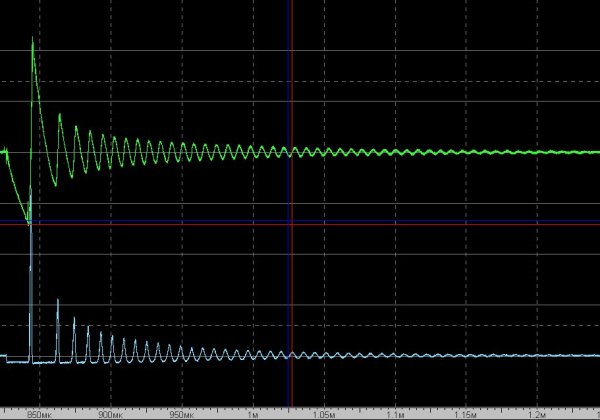Viewport: 600px width, 420px height.
Task: Click the vertical time cursor line
Action: point(291,100)
